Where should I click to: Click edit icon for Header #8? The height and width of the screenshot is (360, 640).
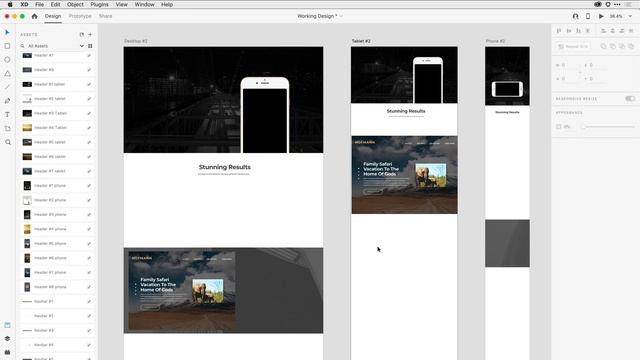(89, 70)
